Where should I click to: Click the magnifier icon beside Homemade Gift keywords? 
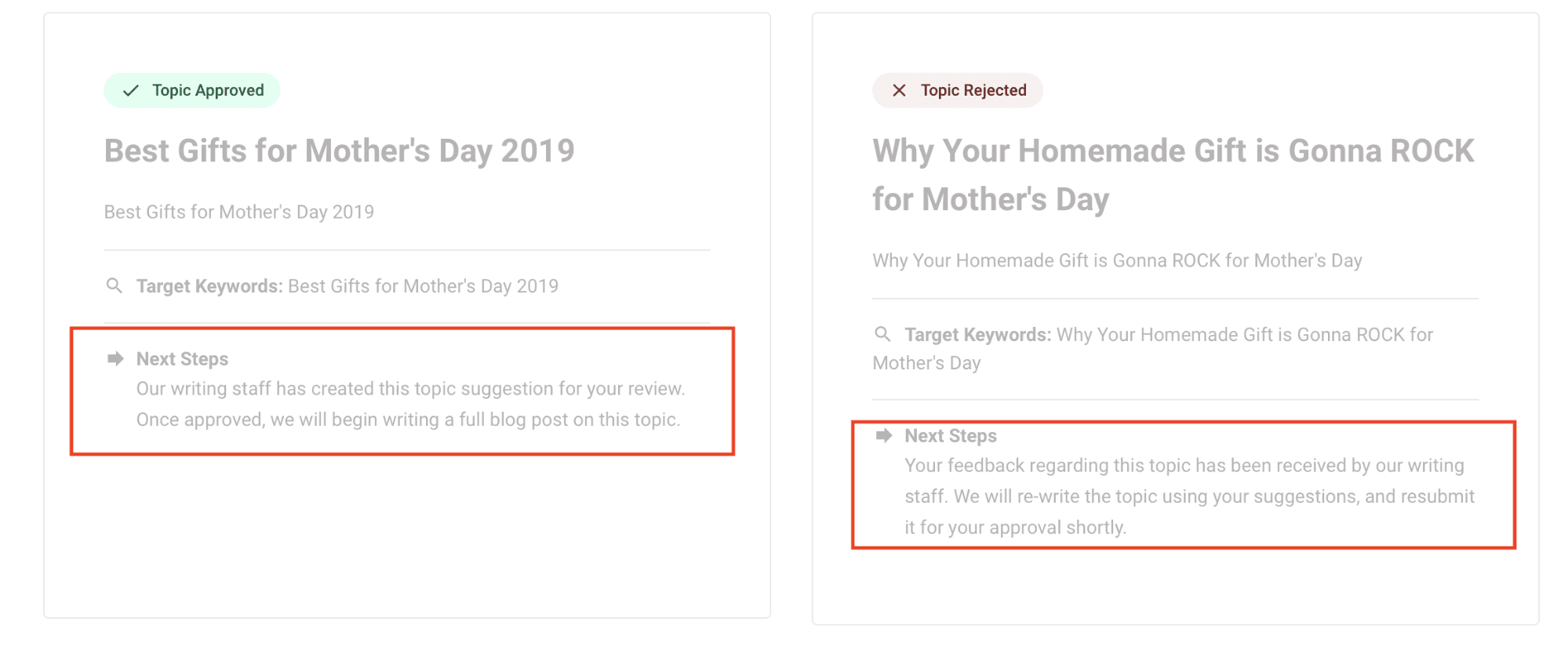882,334
